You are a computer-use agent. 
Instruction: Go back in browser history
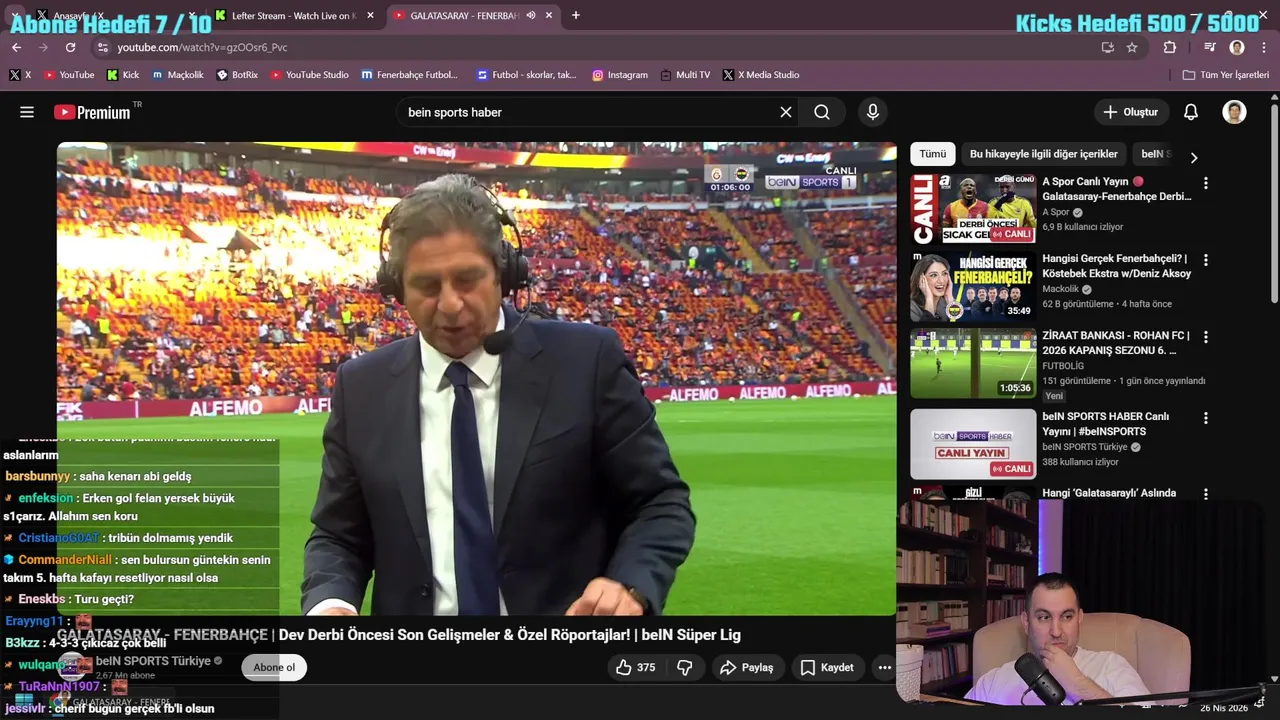(16, 47)
